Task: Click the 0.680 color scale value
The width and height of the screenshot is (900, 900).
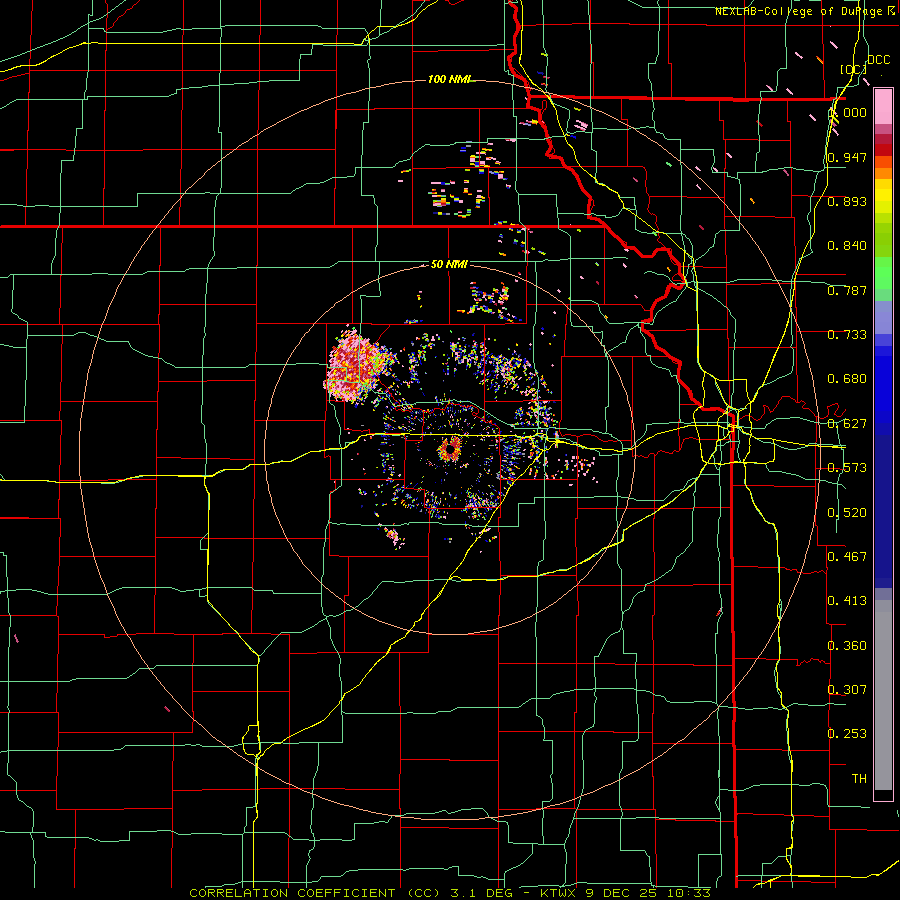Action: coord(847,379)
